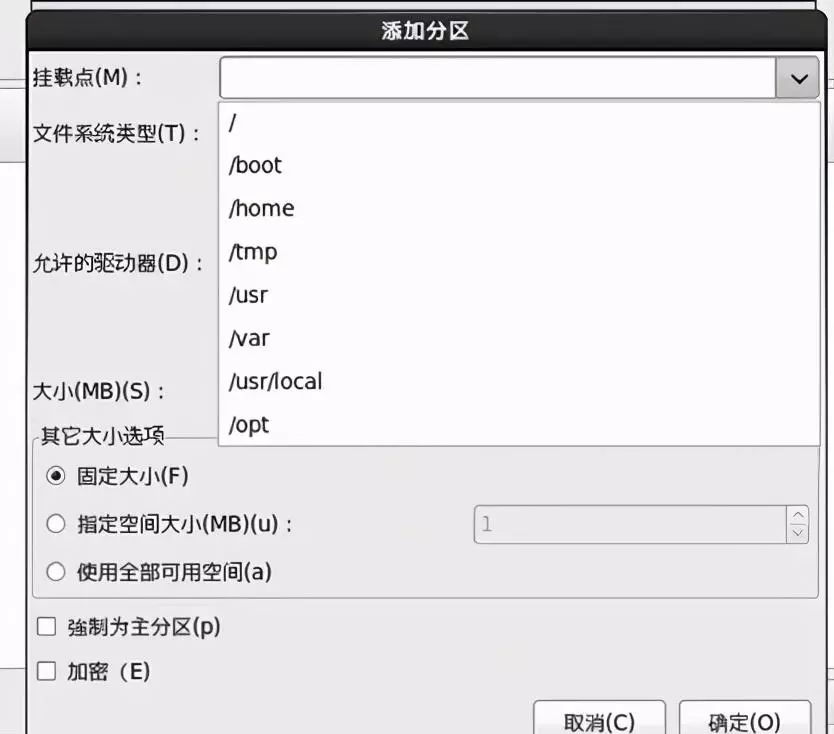Screen dimensions: 834x734
Task: Enable the 指定空间大小(MB) radio option
Action: (56, 524)
